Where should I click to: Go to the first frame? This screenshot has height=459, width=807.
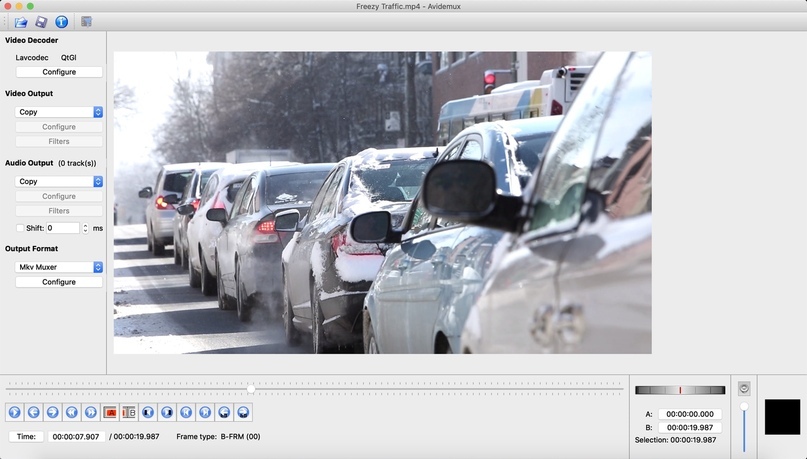[x=186, y=412]
